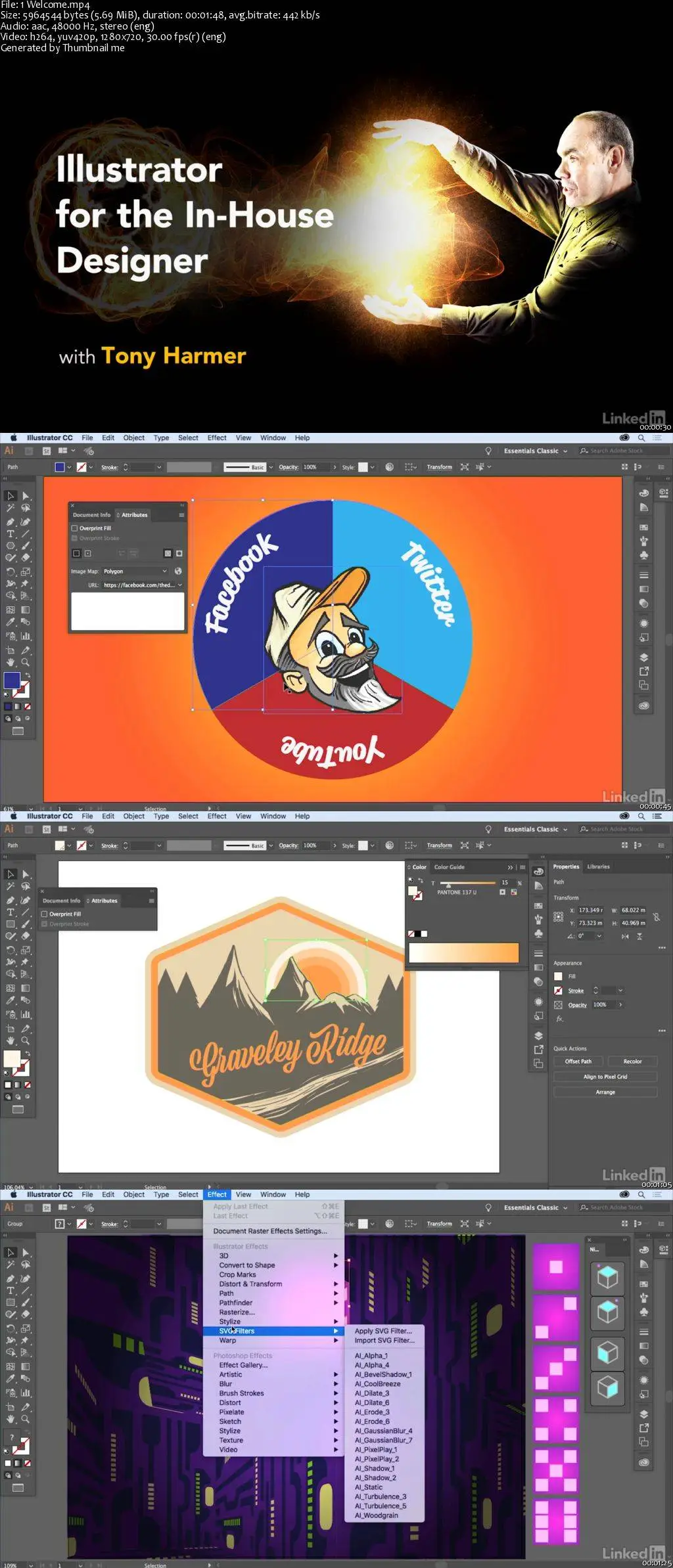Enable Overprint Fill checkbox in Facebook frame
The height and width of the screenshot is (1568, 673).
[x=75, y=528]
